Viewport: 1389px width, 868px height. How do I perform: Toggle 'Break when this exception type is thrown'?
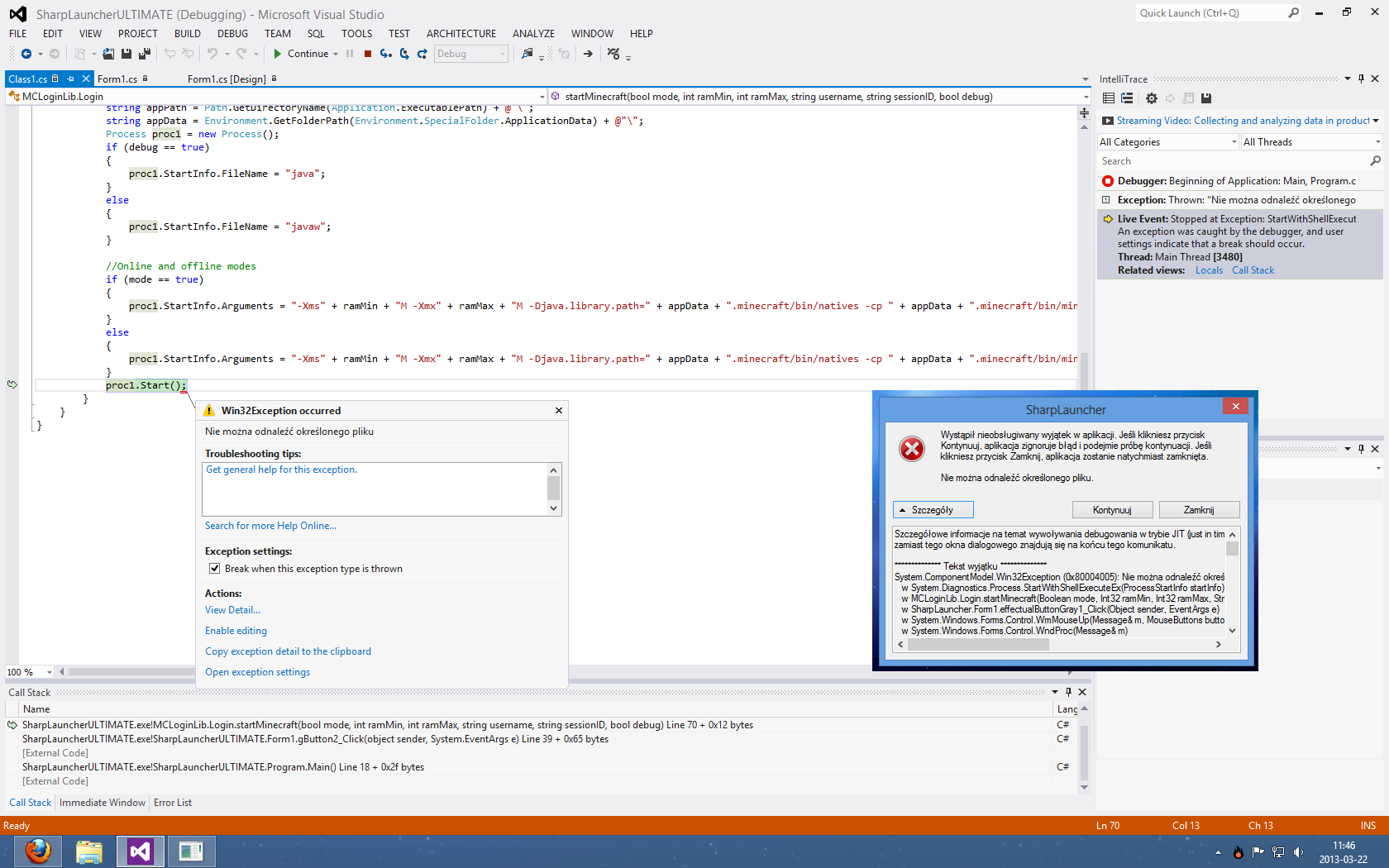(x=215, y=569)
